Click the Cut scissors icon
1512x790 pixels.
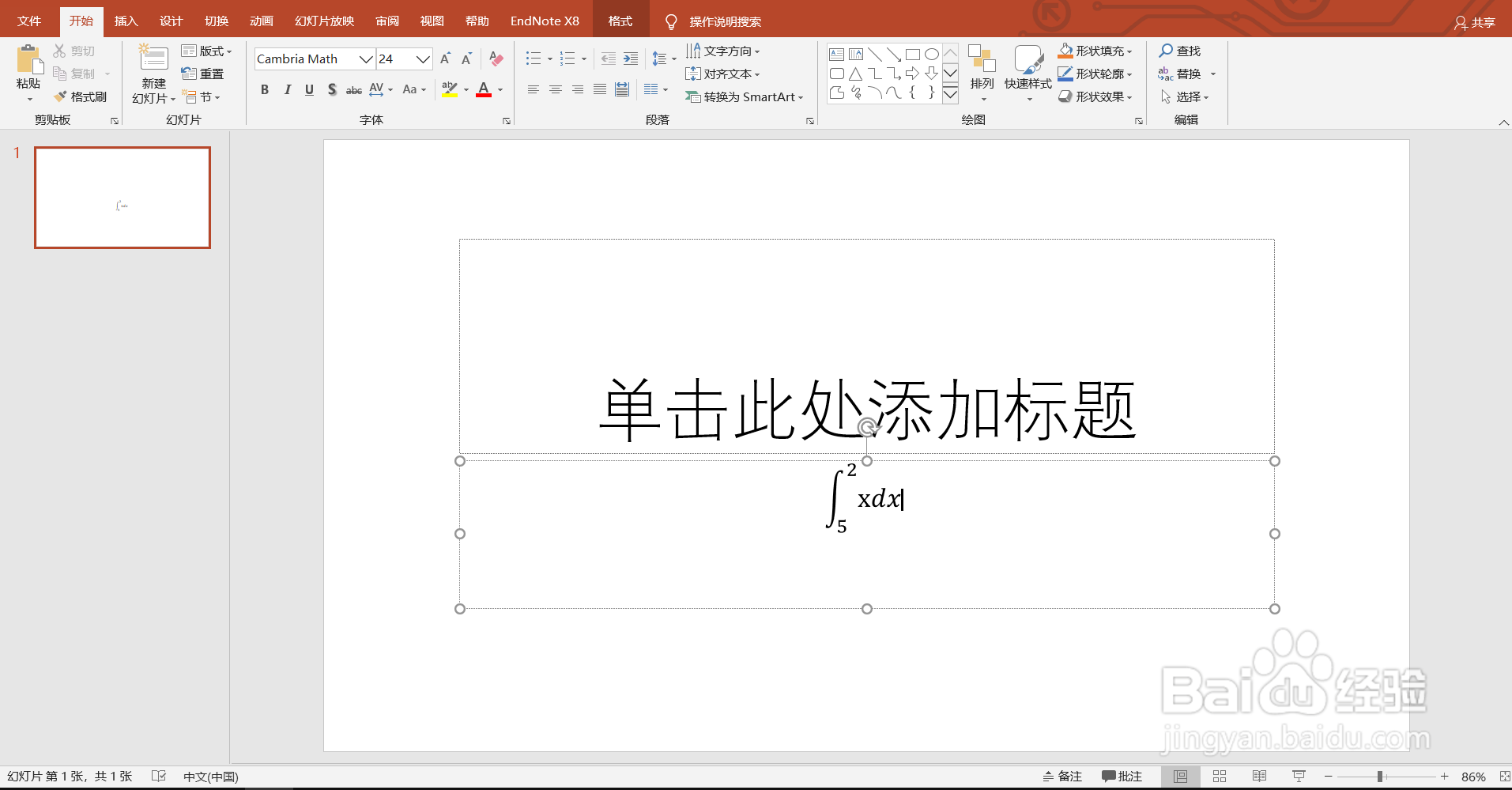pos(59,51)
